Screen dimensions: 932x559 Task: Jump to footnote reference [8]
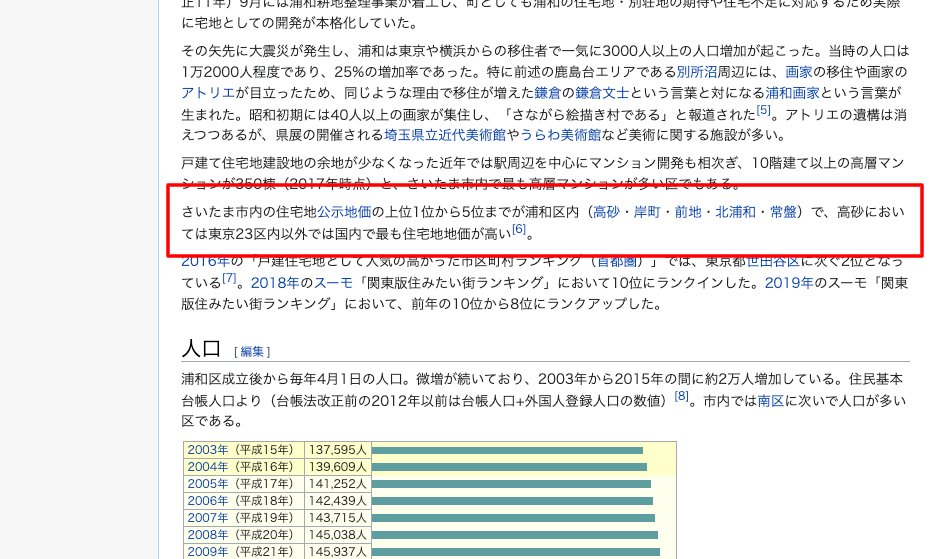[681, 397]
